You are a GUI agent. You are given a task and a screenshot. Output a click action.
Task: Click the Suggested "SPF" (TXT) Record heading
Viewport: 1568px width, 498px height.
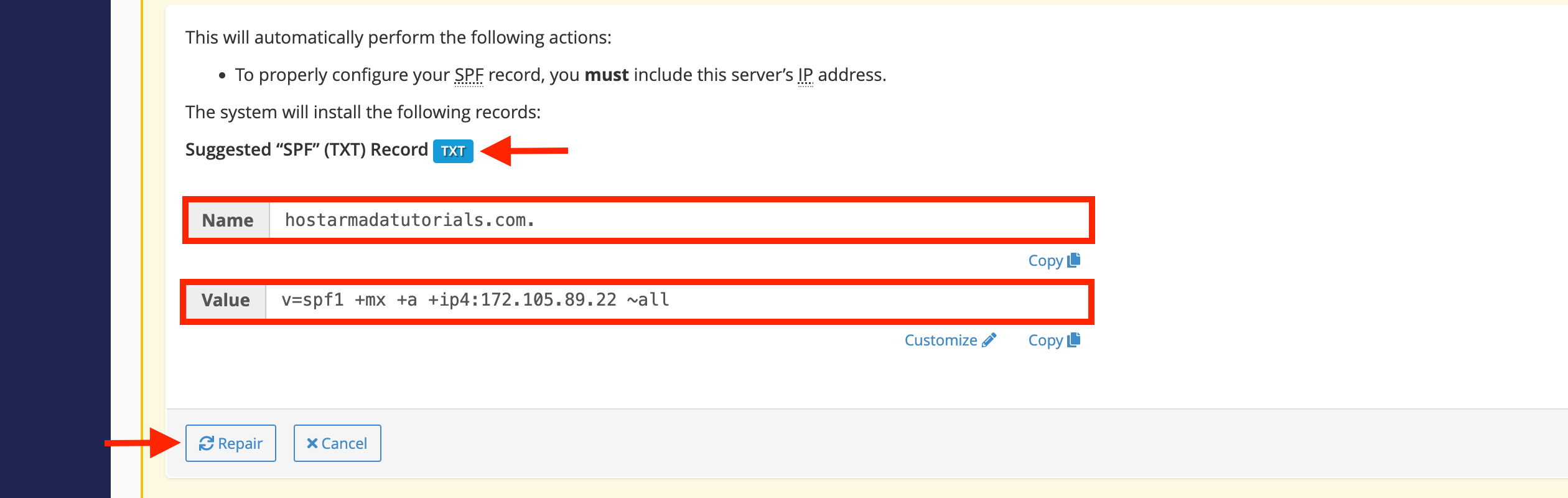[307, 150]
